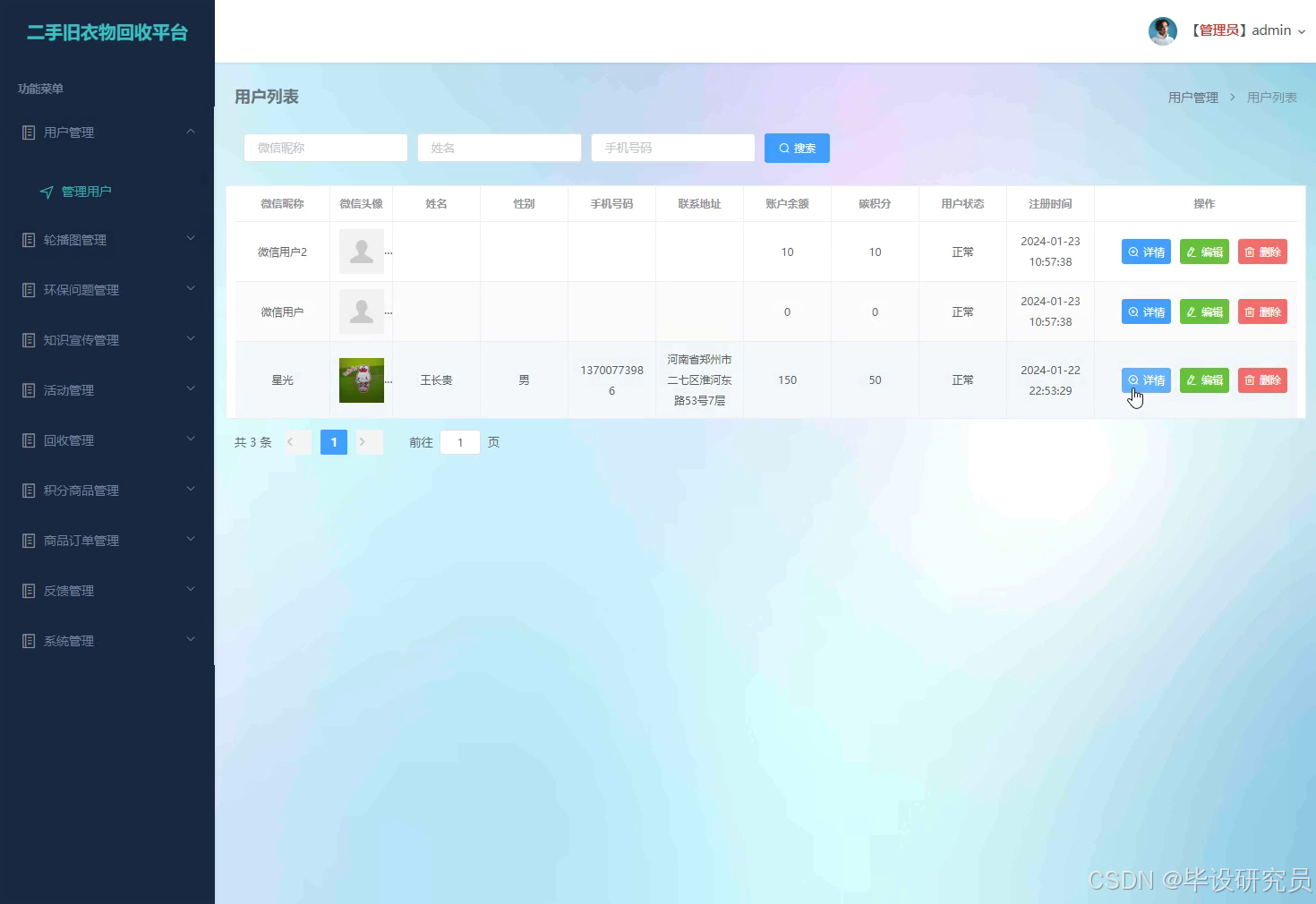This screenshot has height=904, width=1316.
Task: Expand the 知识宣传管理 submenu chevron
Action: point(191,338)
